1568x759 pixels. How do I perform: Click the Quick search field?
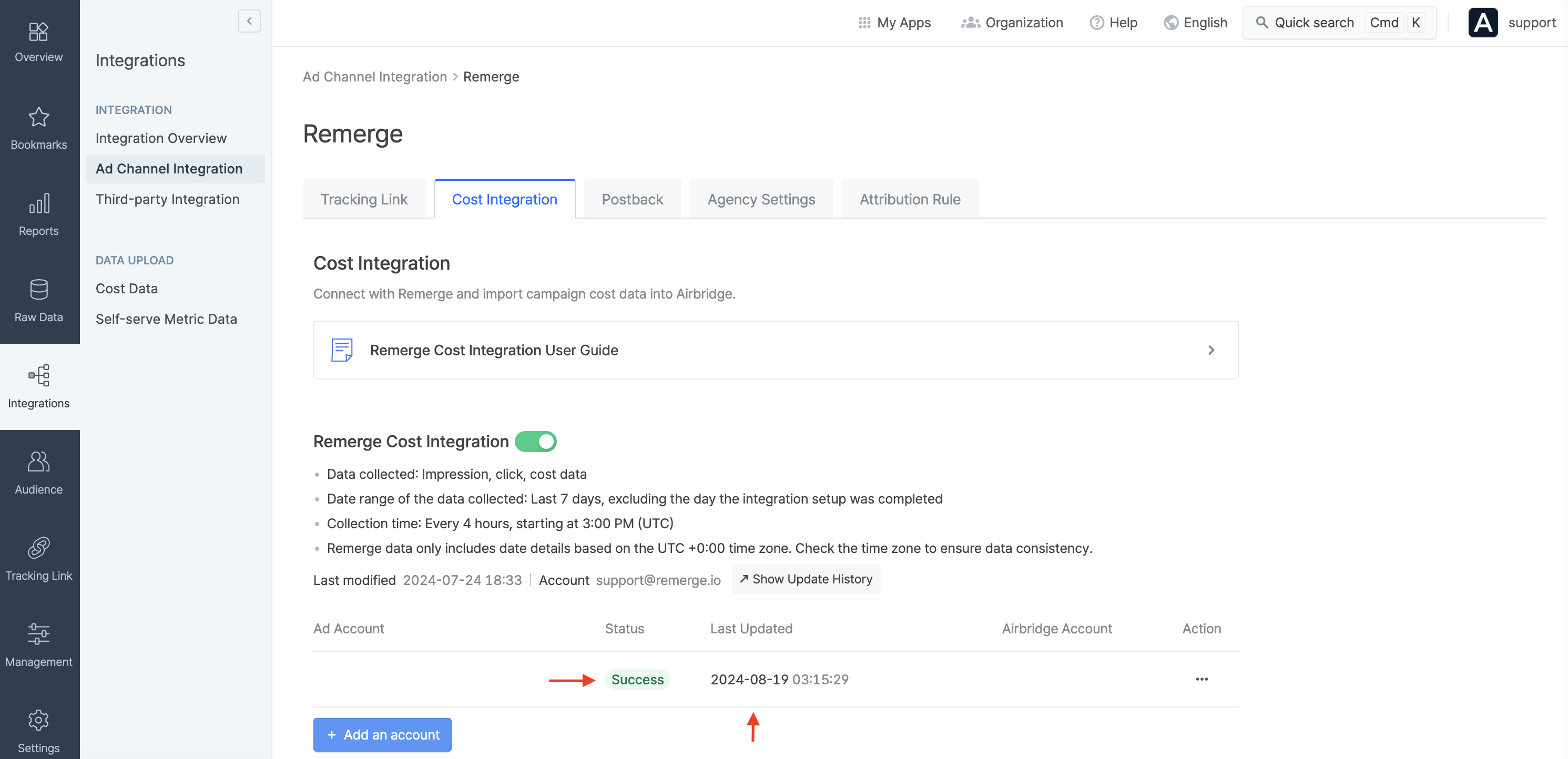1339,23
